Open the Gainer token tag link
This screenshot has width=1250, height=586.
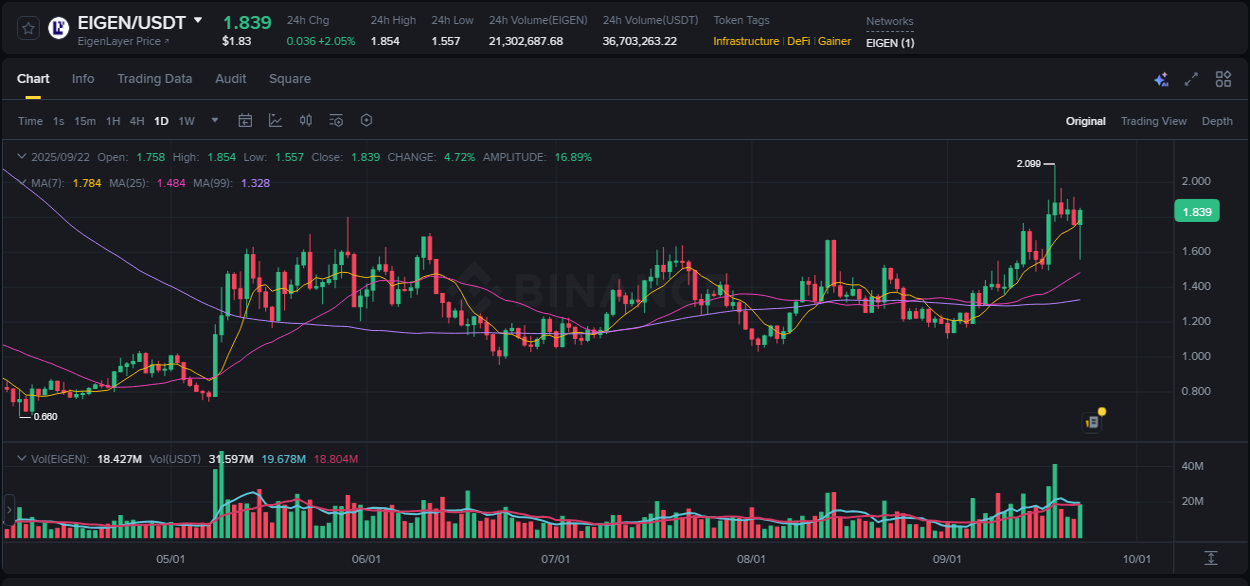pyautogui.click(x=834, y=41)
